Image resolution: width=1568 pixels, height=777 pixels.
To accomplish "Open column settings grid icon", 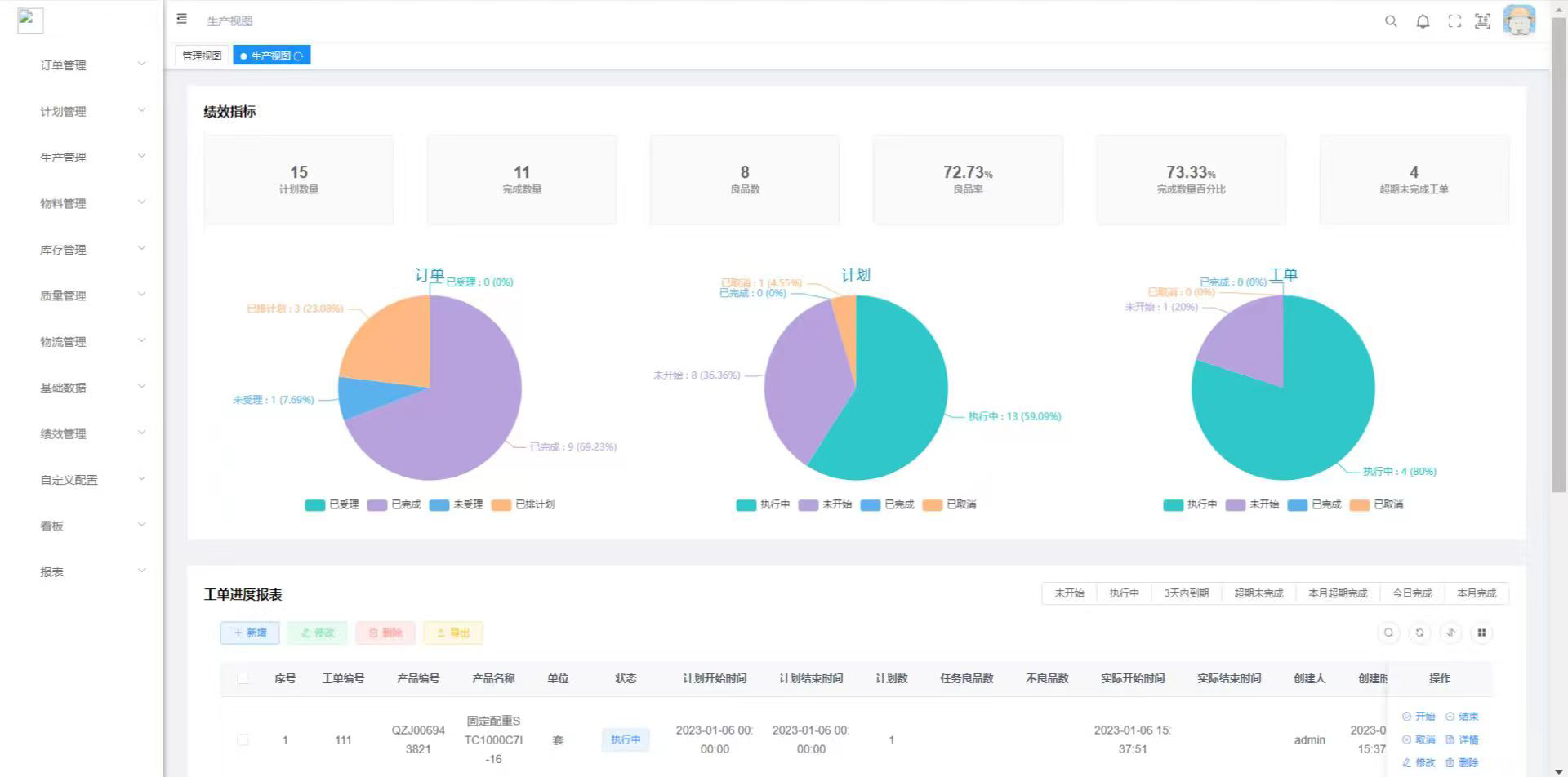I will (1481, 633).
